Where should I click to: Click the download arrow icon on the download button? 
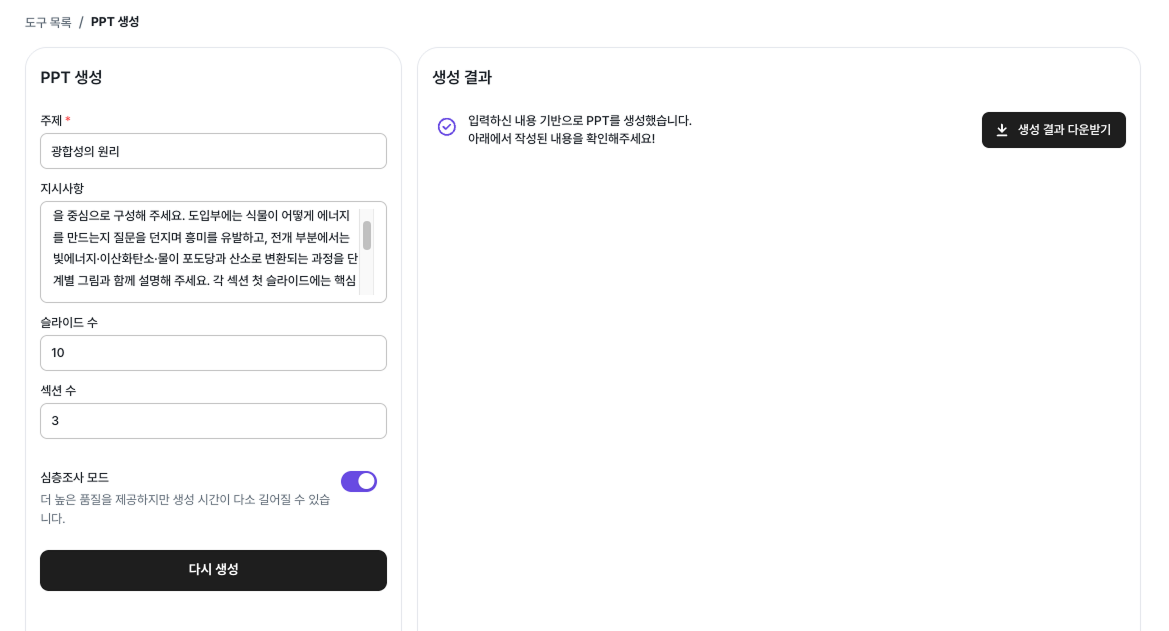click(1001, 129)
